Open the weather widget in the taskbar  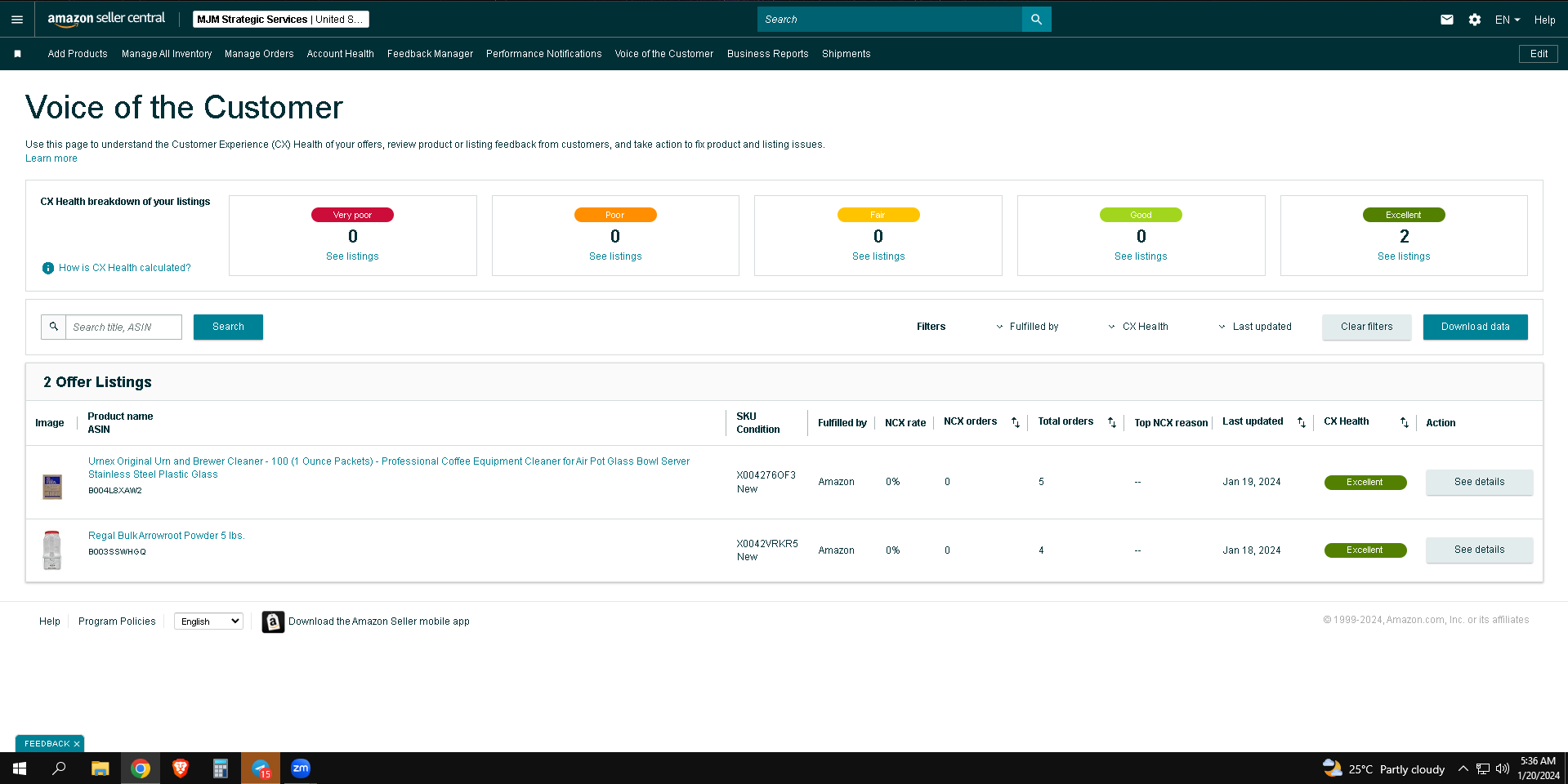pyautogui.click(x=1384, y=768)
